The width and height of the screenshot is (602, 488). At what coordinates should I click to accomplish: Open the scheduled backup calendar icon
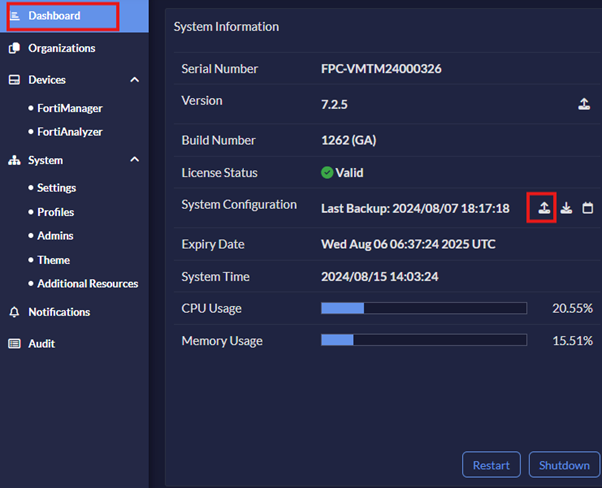588,208
